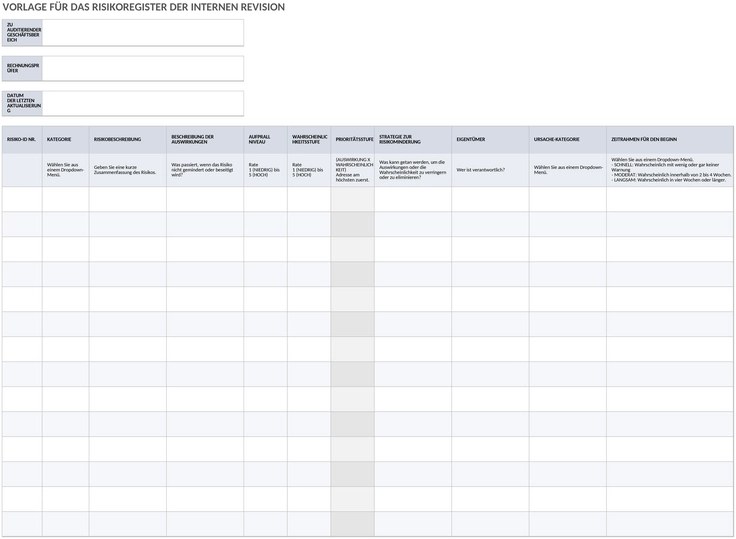
Task: Click the 'RISIKO-ID NR.' column header
Action: coord(22,139)
